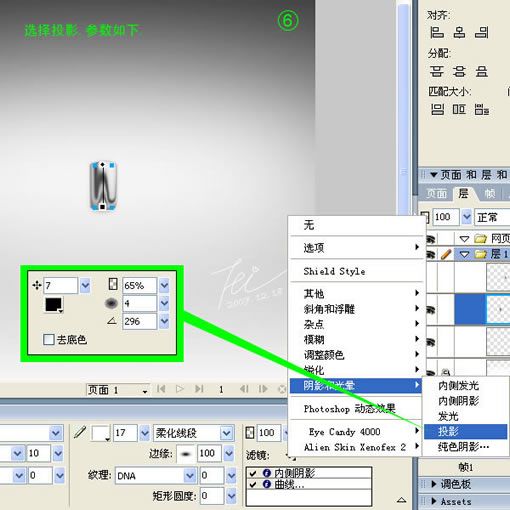This screenshot has height=510, width=510.
Task: Click the pencil stroke icon in properties
Action: 80,432
